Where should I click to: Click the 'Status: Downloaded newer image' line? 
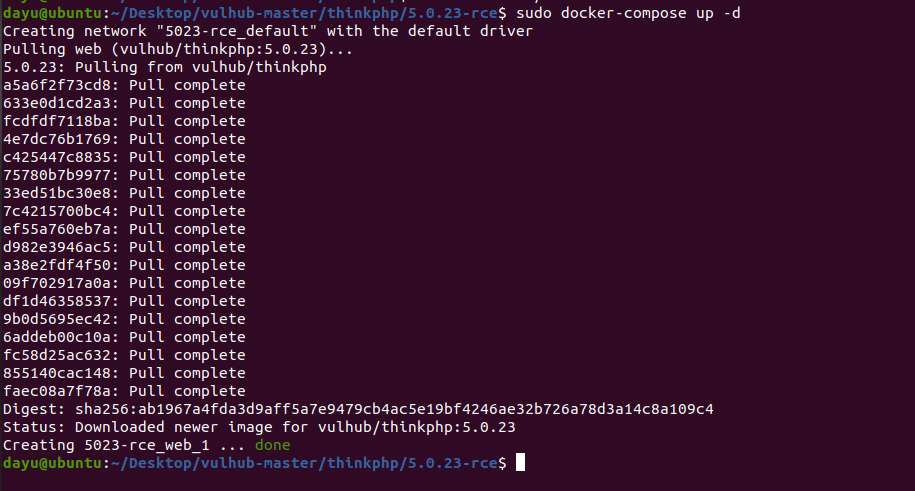click(x=259, y=427)
